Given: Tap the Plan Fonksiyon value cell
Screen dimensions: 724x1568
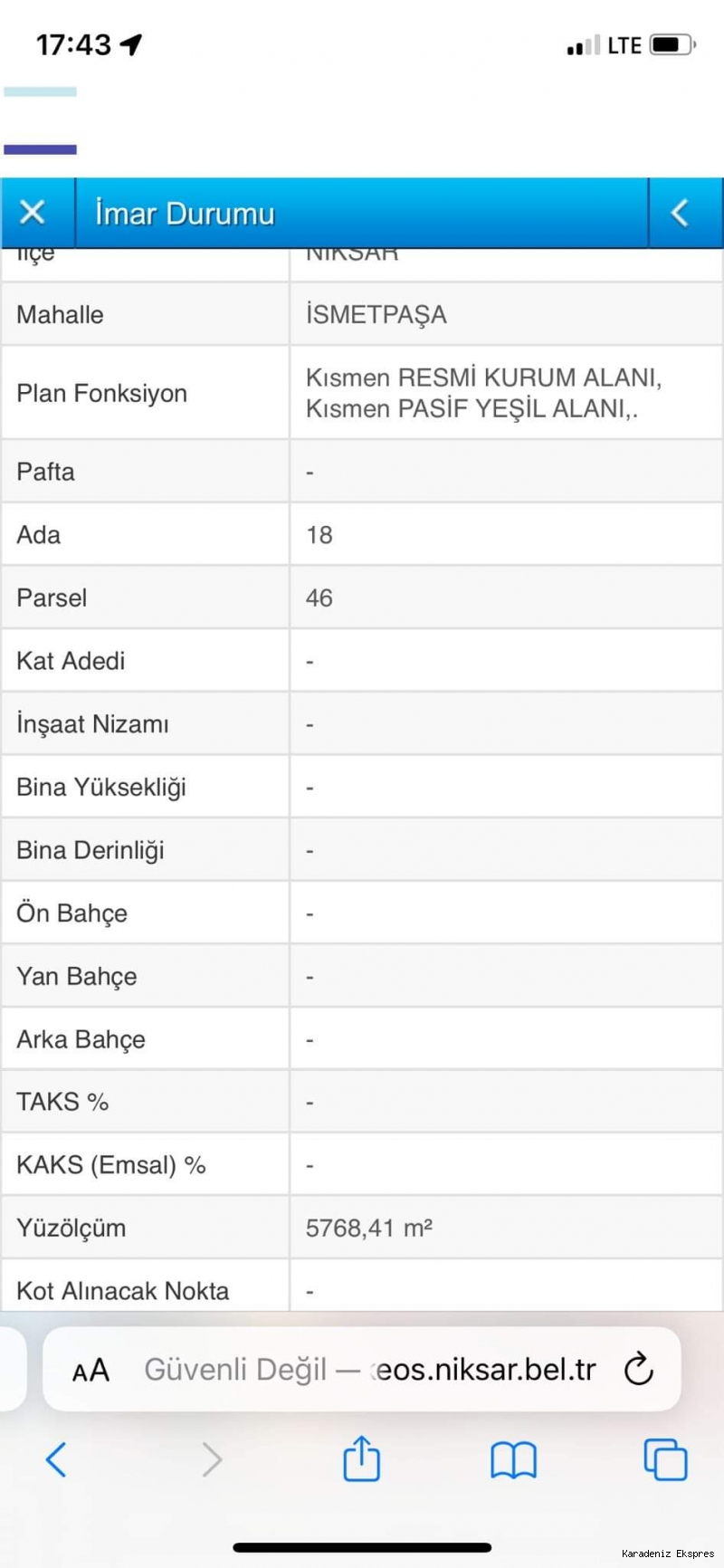Looking at the screenshot, I should pos(506,393).
